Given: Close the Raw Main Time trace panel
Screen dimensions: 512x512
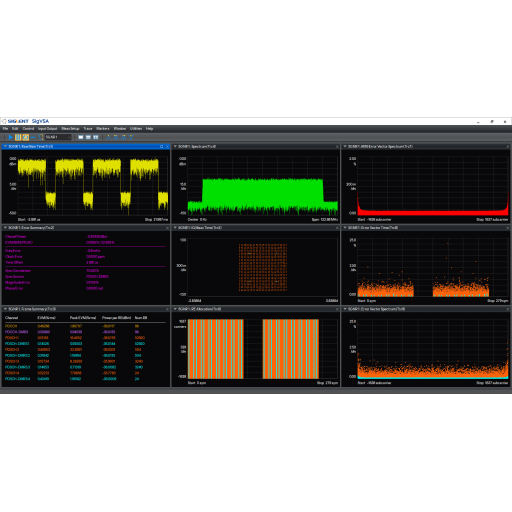Looking at the screenshot, I should 167,147.
